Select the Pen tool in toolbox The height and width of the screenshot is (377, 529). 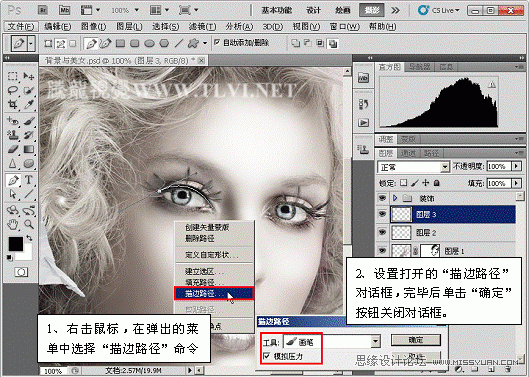coord(13,180)
